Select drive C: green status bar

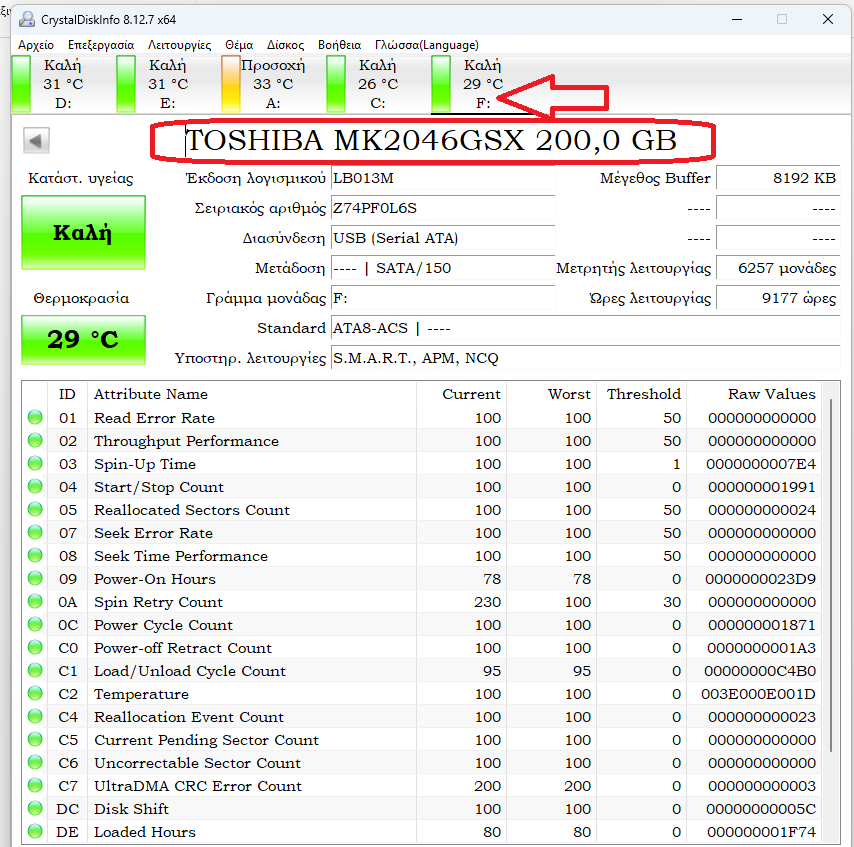(x=336, y=84)
